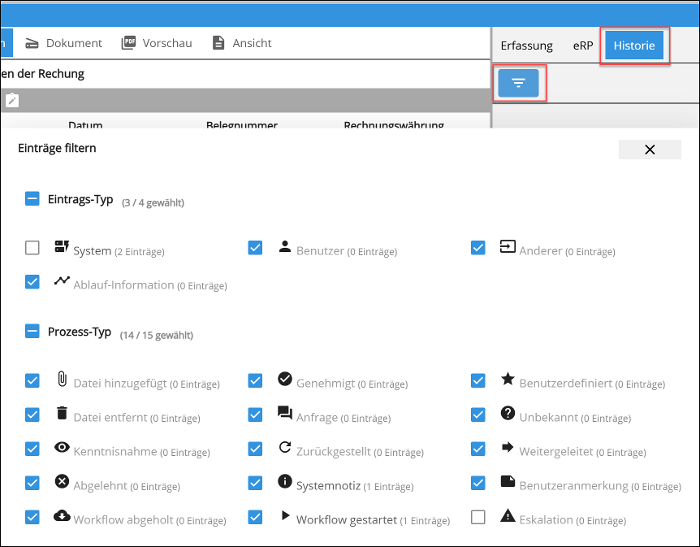Click the Dokument scanner icon
The image size is (700, 547).
pos(32,43)
